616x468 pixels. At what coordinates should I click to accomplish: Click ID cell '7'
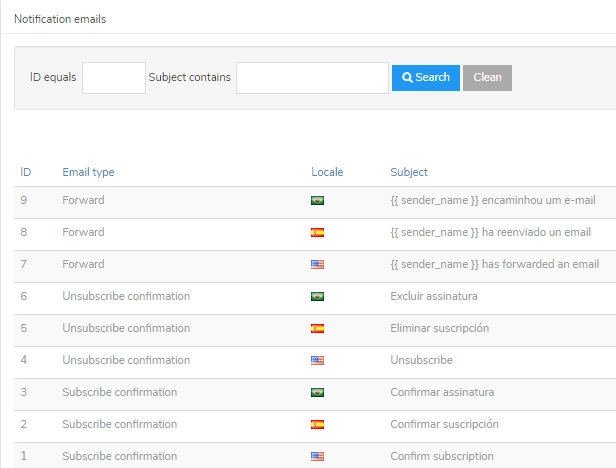[24, 264]
